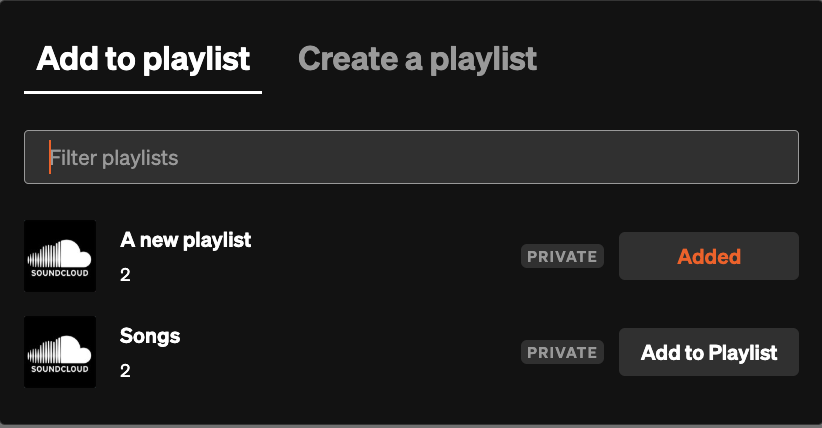Switch to the Create a playlist tab
The width and height of the screenshot is (822, 428).
417,59
